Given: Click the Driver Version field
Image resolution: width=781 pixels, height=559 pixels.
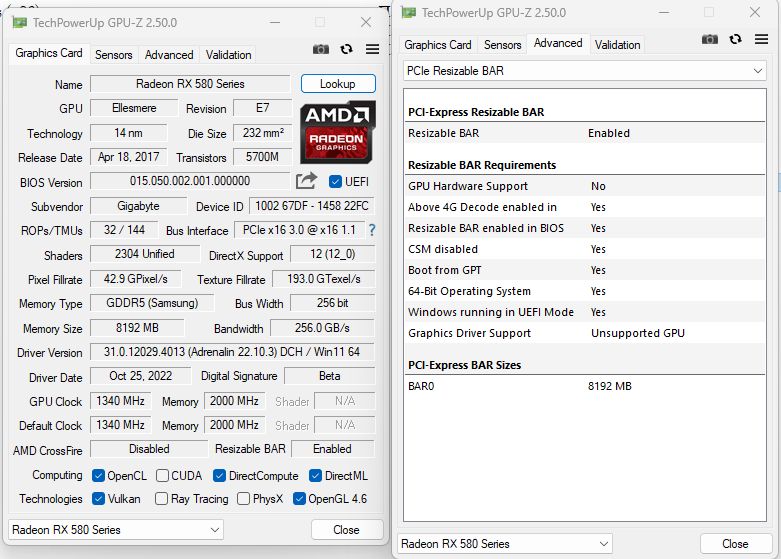Looking at the screenshot, I should [x=232, y=352].
